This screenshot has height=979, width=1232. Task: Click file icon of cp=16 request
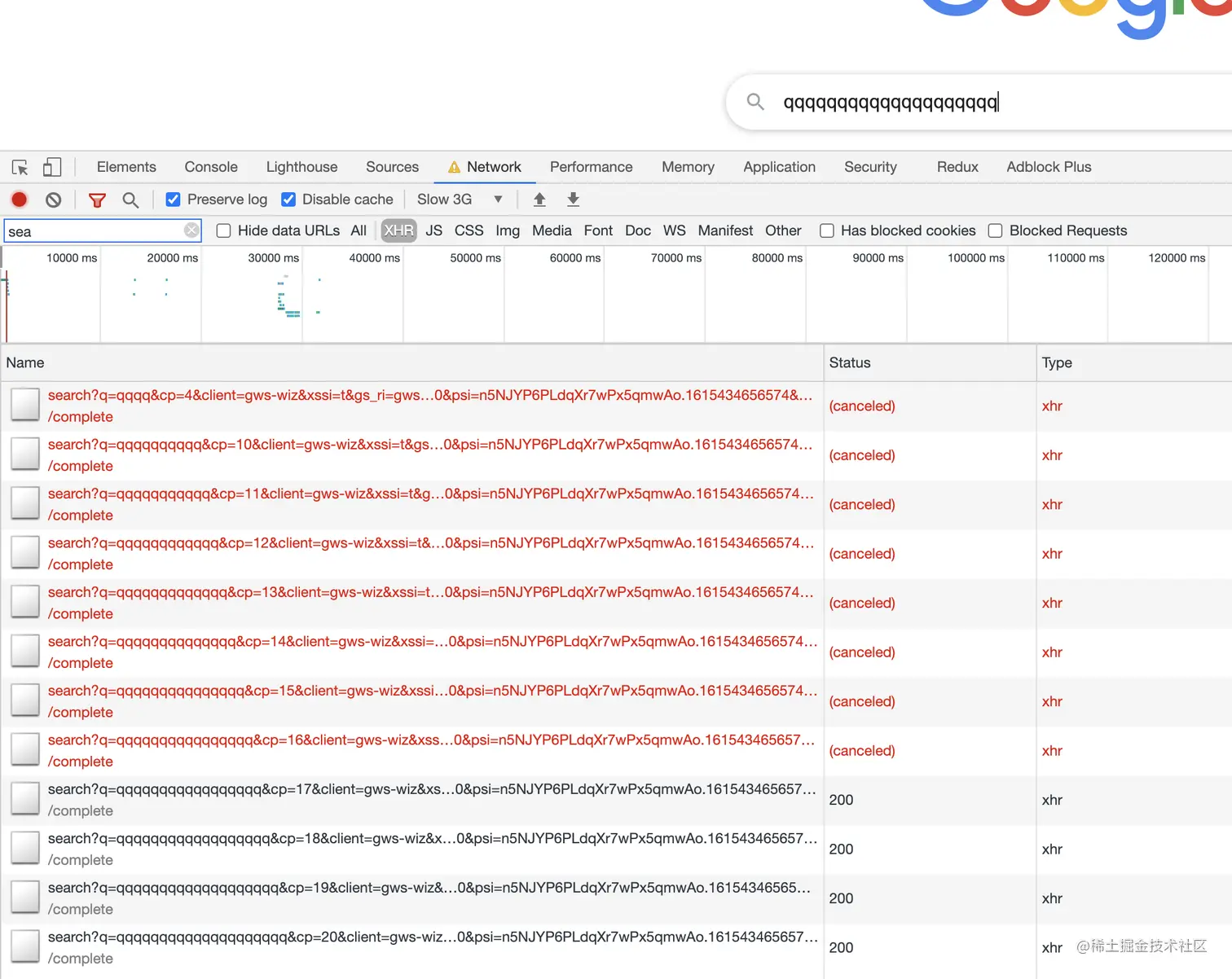click(x=25, y=750)
